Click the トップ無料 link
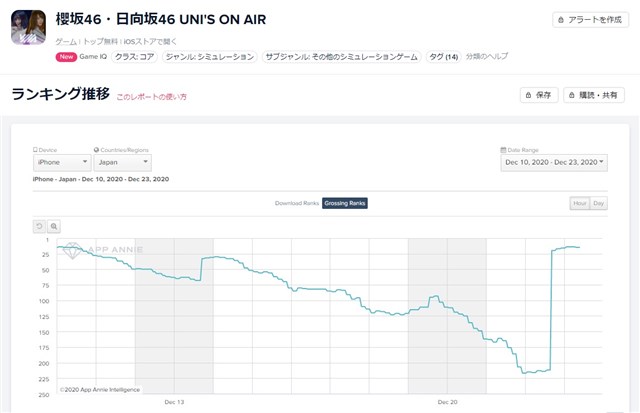The width and height of the screenshot is (640, 413). 100,41
